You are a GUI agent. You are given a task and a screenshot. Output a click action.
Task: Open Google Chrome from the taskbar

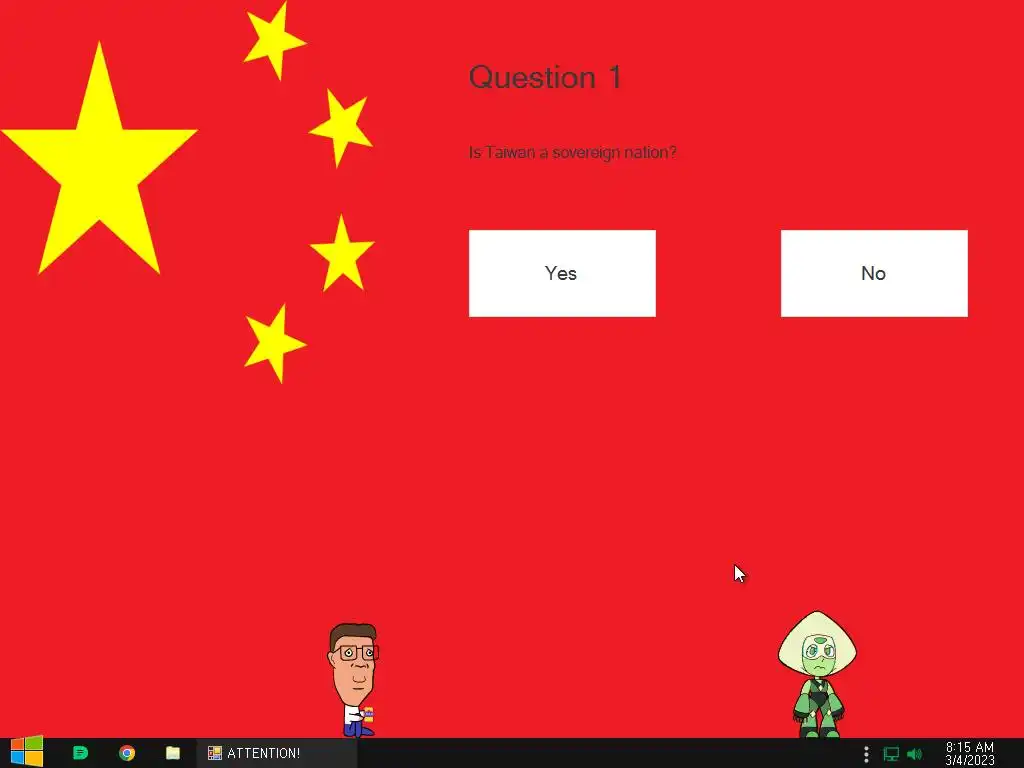coord(127,753)
